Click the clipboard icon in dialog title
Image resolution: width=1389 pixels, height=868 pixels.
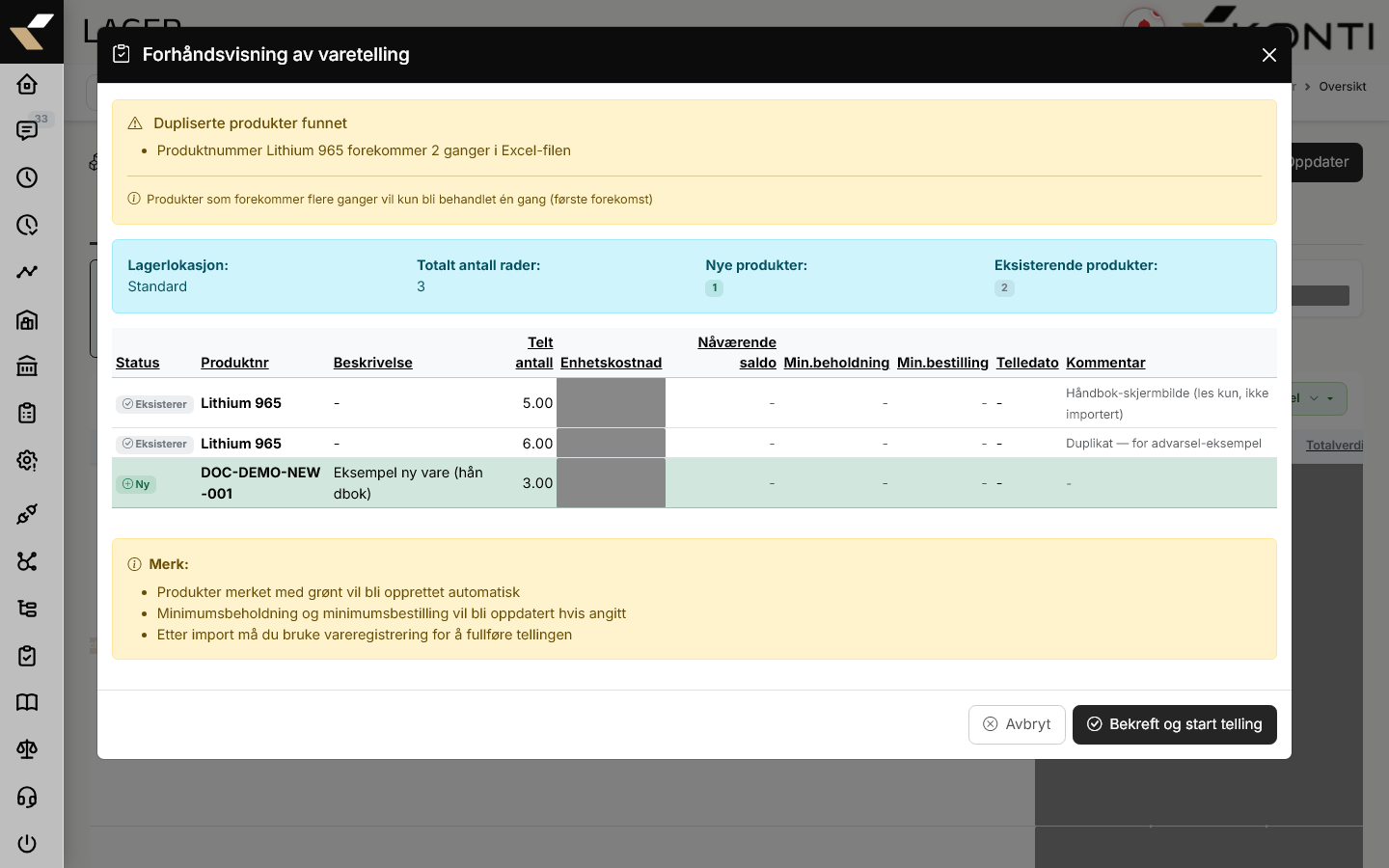click(122, 54)
